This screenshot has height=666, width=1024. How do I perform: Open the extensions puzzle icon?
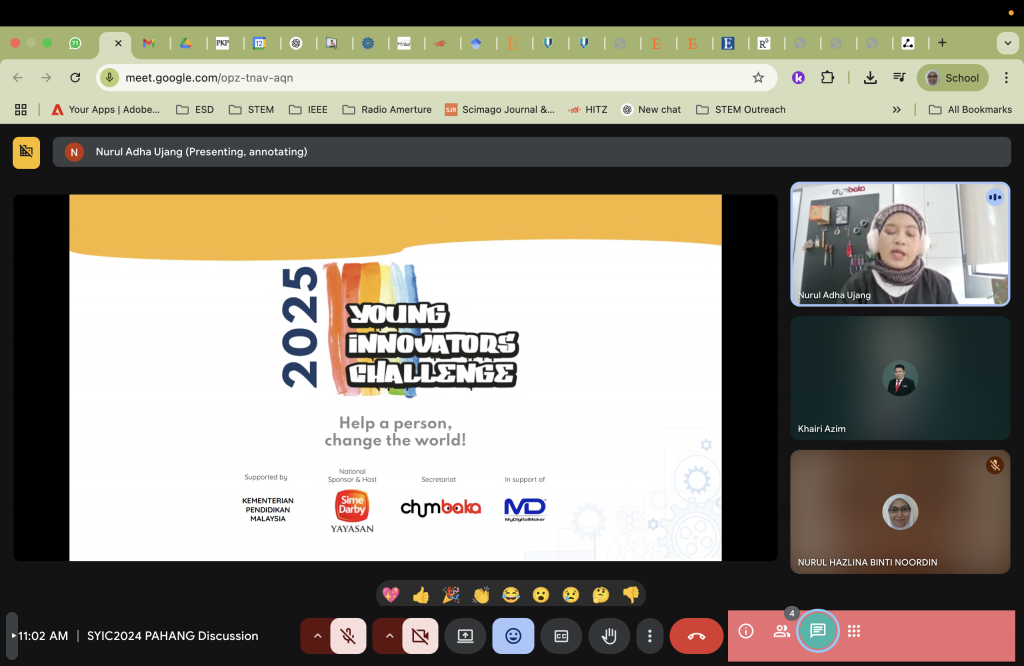click(827, 78)
